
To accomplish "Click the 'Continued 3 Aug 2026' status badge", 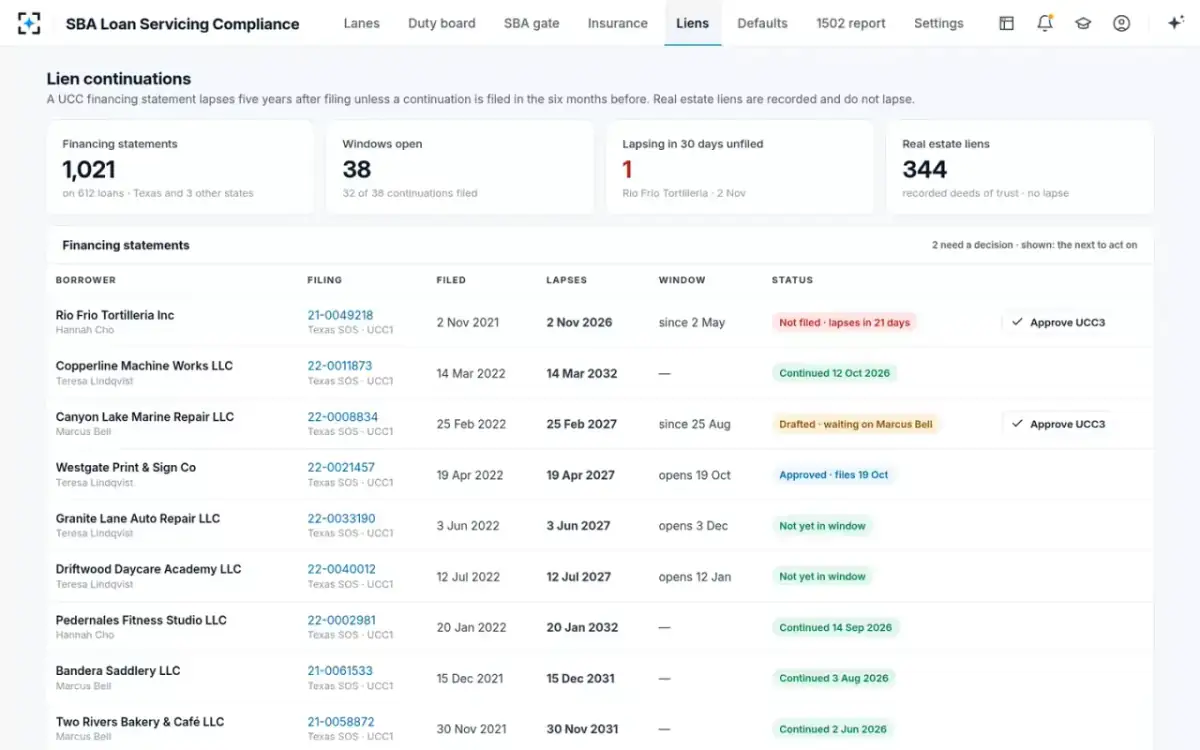I will pyautogui.click(x=833, y=678).
